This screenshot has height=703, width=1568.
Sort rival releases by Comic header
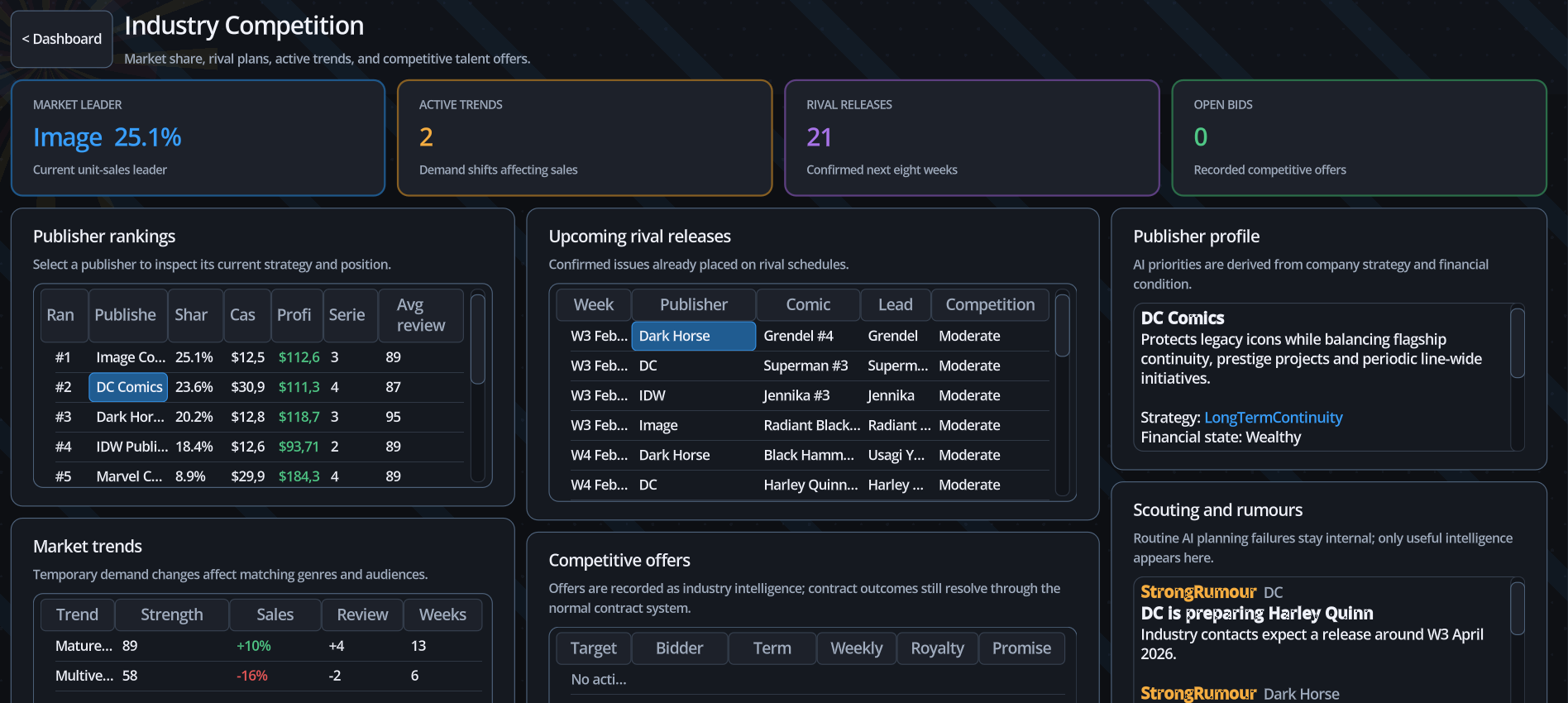pyautogui.click(x=808, y=304)
